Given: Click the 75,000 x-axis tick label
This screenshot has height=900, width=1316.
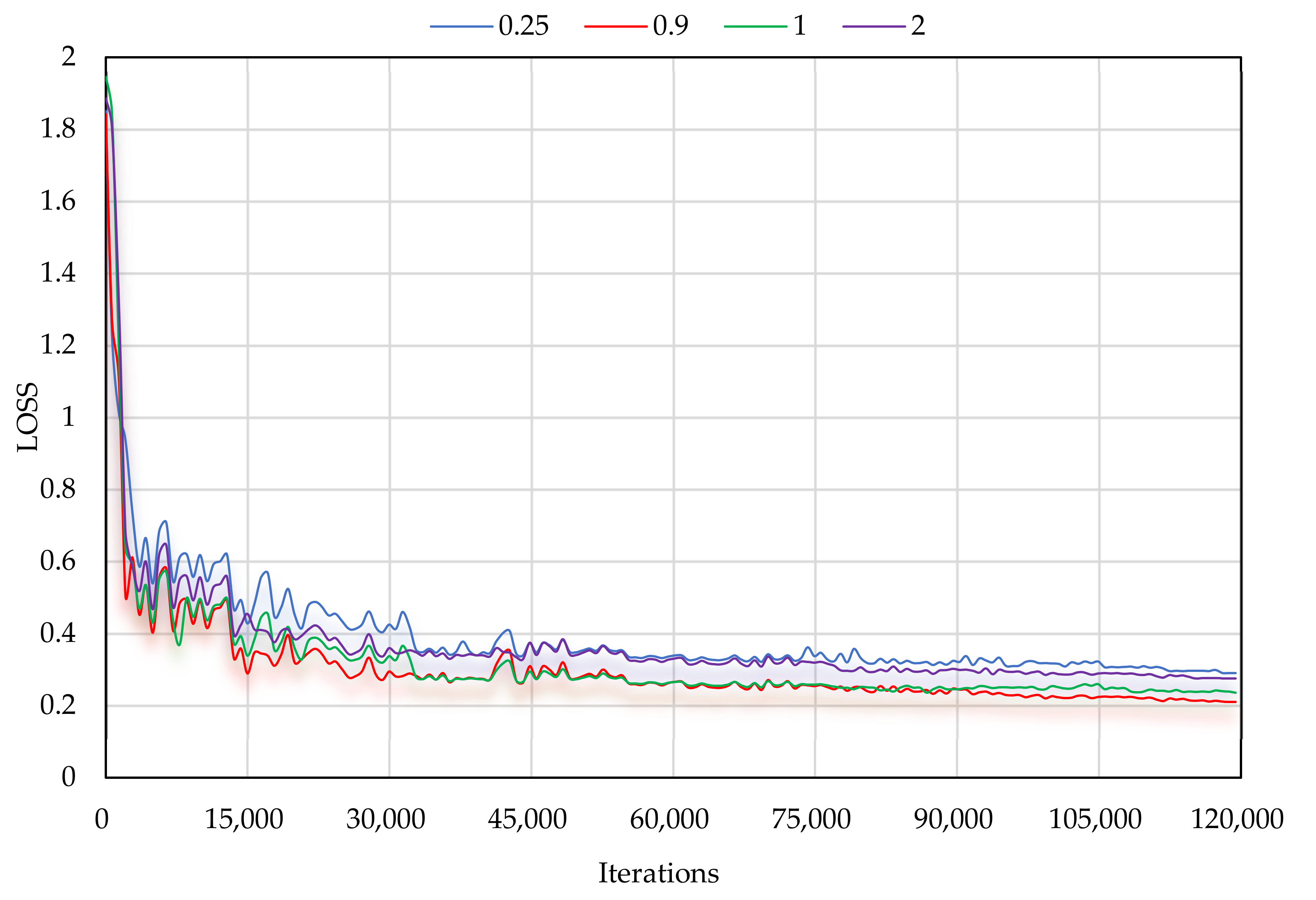Looking at the screenshot, I should coord(811,819).
